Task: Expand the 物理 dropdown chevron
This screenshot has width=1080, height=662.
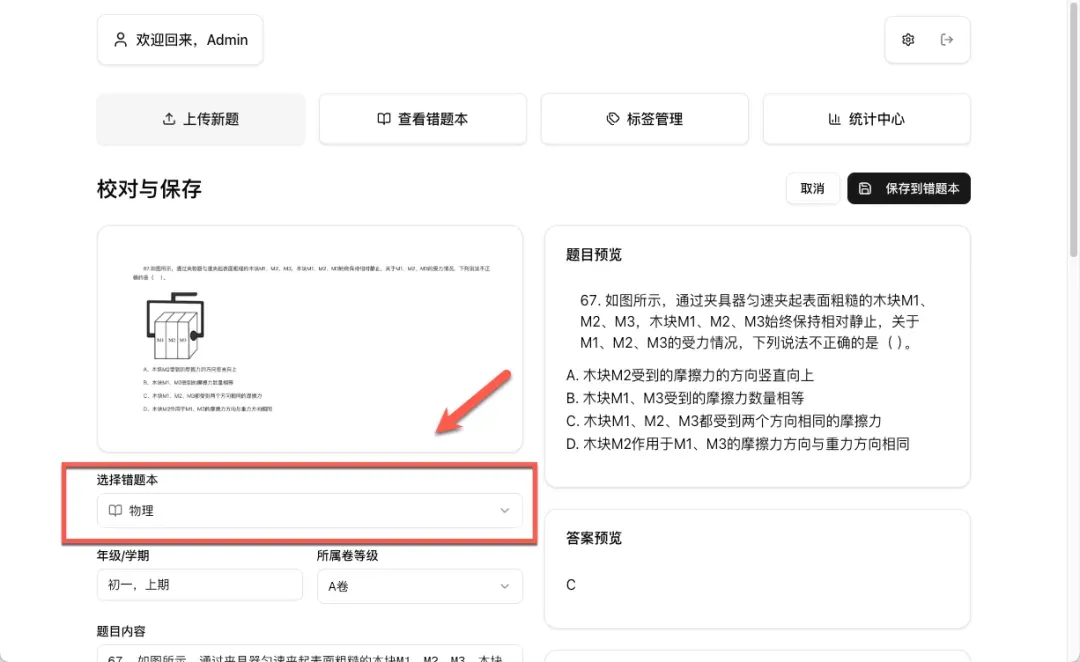Action: [x=504, y=510]
